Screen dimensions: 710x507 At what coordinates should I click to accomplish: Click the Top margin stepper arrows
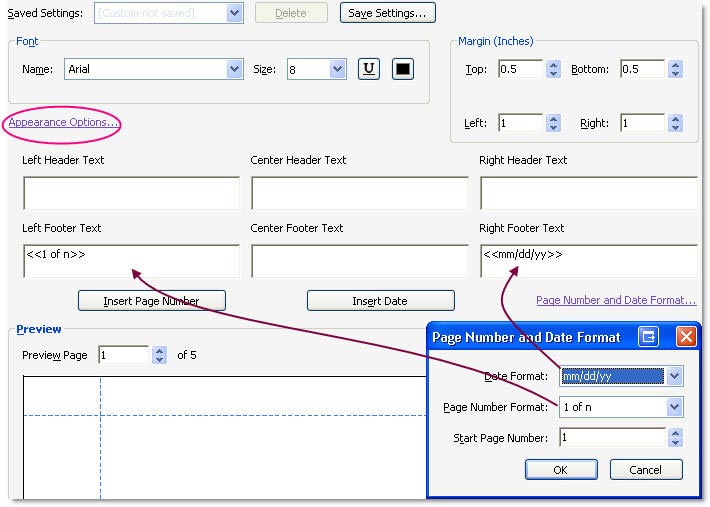(554, 70)
